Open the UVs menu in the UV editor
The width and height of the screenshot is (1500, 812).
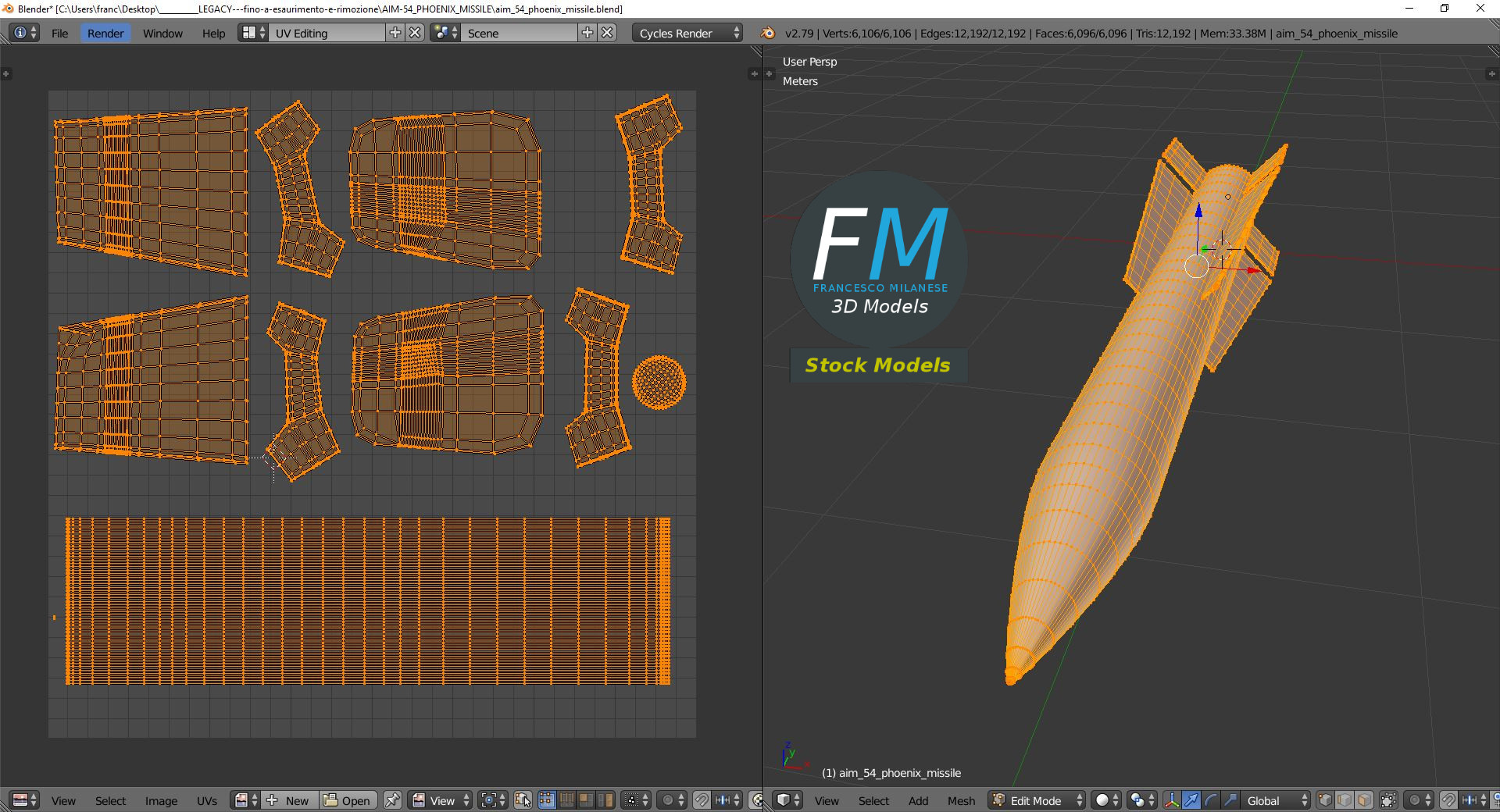pyautogui.click(x=207, y=800)
